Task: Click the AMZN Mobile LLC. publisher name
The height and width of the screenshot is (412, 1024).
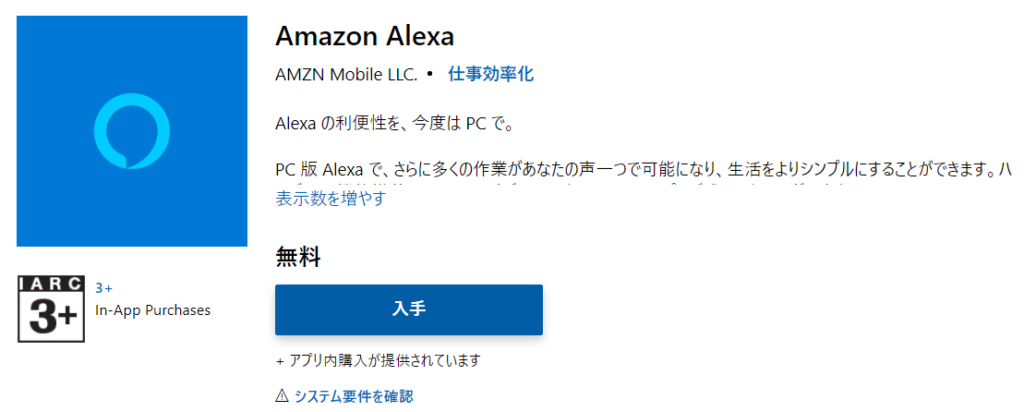Action: (x=347, y=74)
